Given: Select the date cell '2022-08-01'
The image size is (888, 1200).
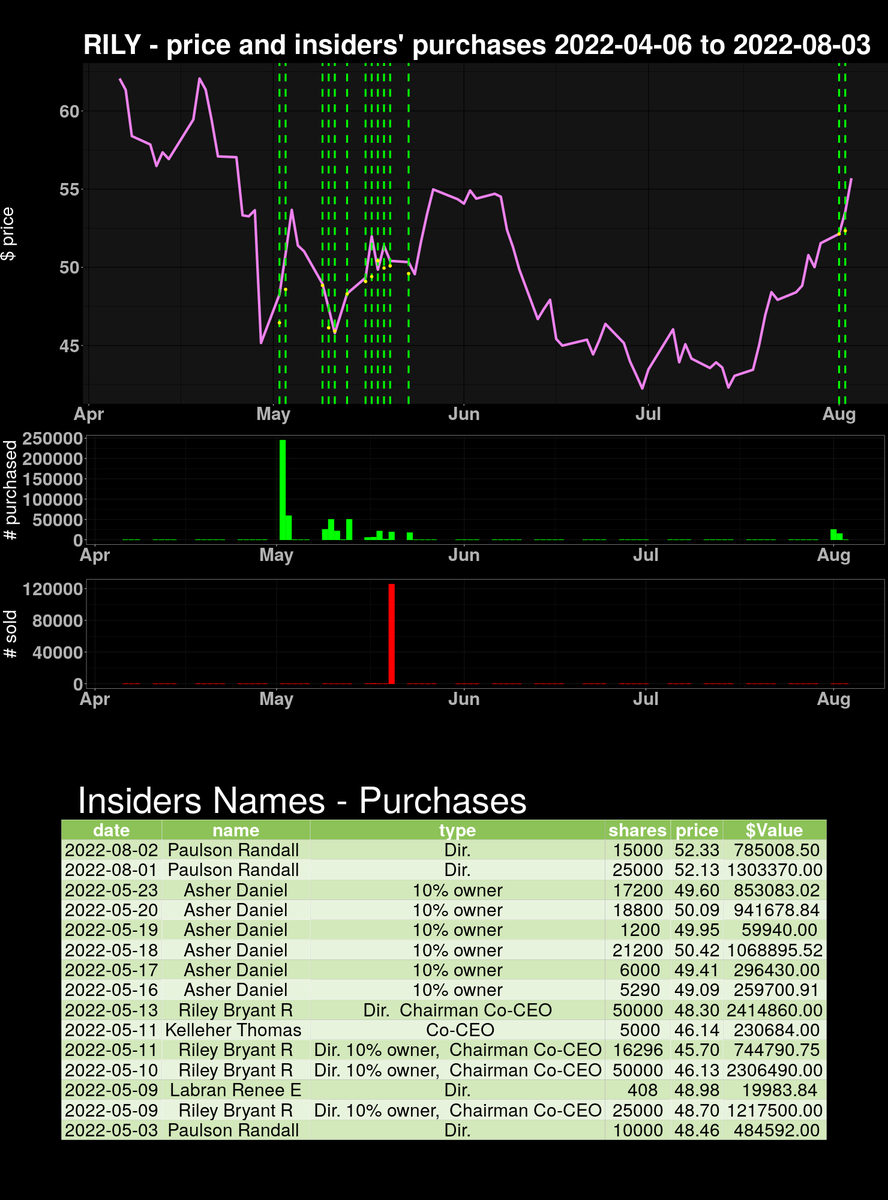Looking at the screenshot, I should [x=112, y=870].
